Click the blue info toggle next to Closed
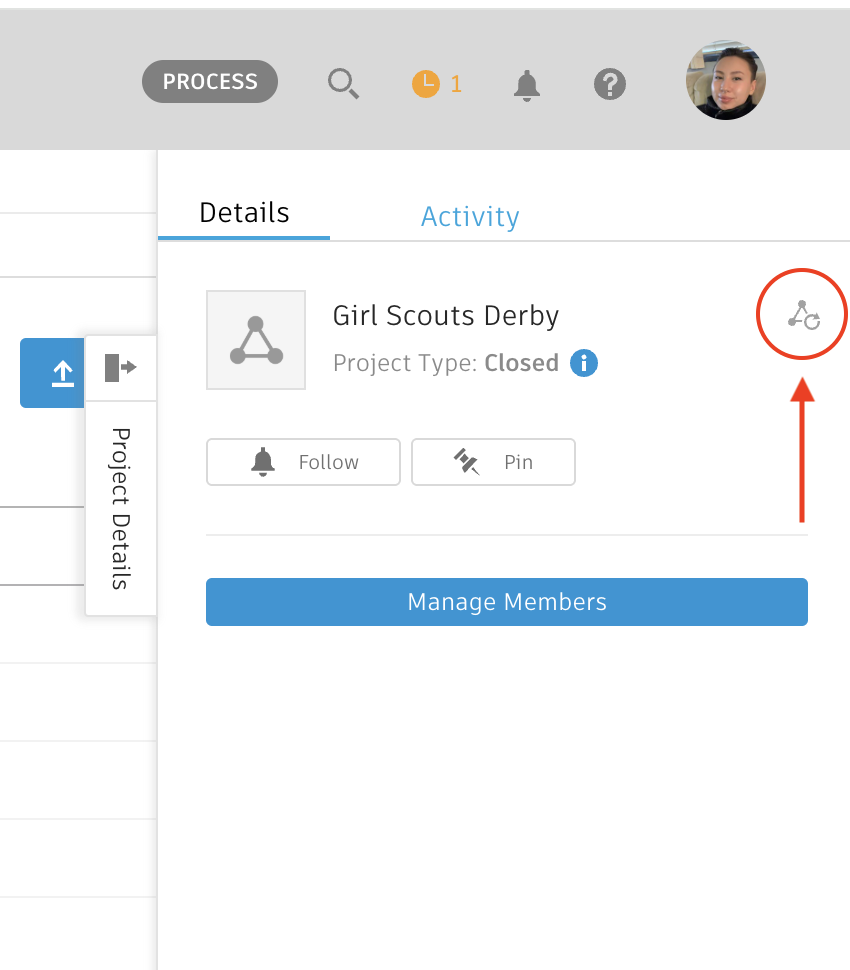This screenshot has height=970, width=850. 584,363
